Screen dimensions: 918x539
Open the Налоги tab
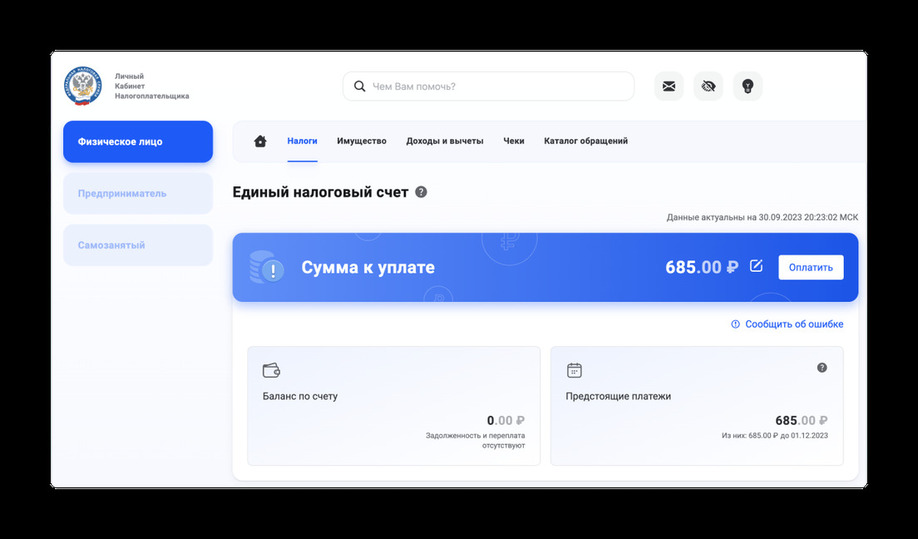(x=302, y=141)
